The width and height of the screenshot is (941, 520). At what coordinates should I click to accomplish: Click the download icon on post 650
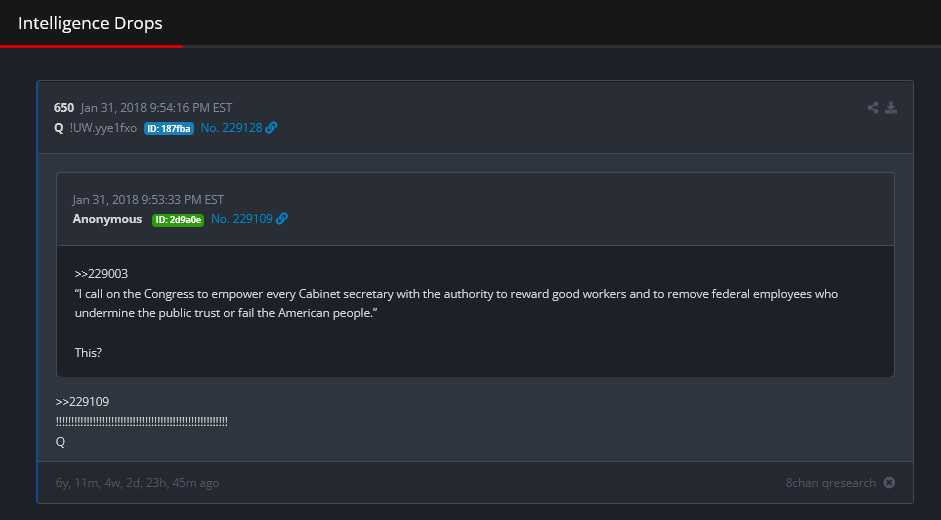tap(891, 108)
